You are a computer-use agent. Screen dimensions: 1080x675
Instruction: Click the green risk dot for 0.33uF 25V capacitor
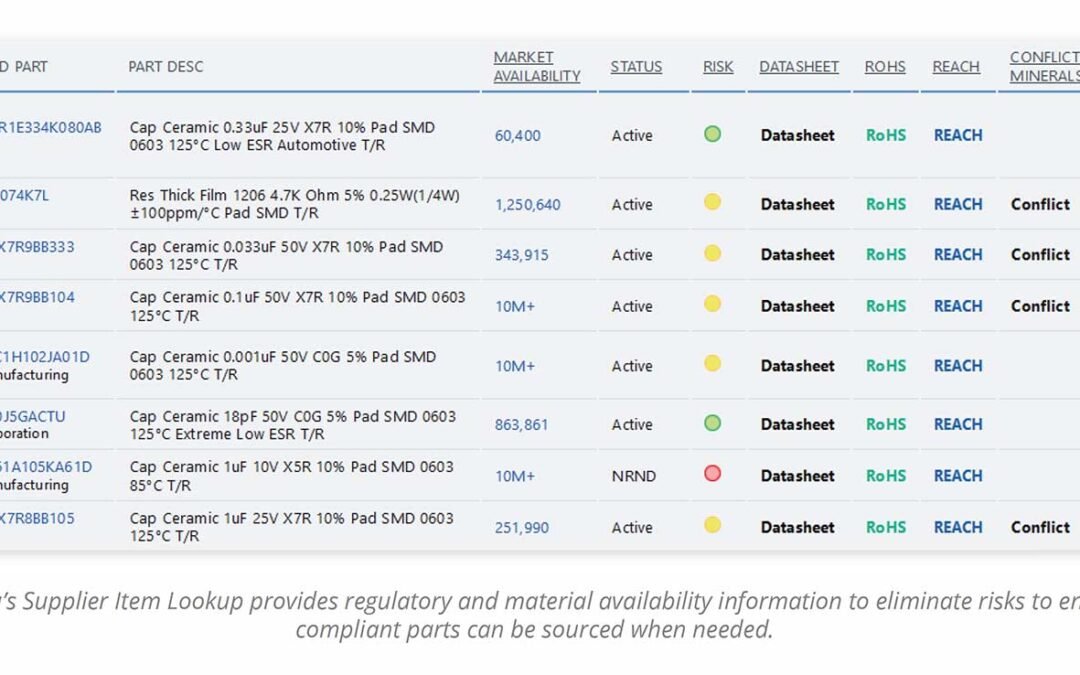[713, 134]
